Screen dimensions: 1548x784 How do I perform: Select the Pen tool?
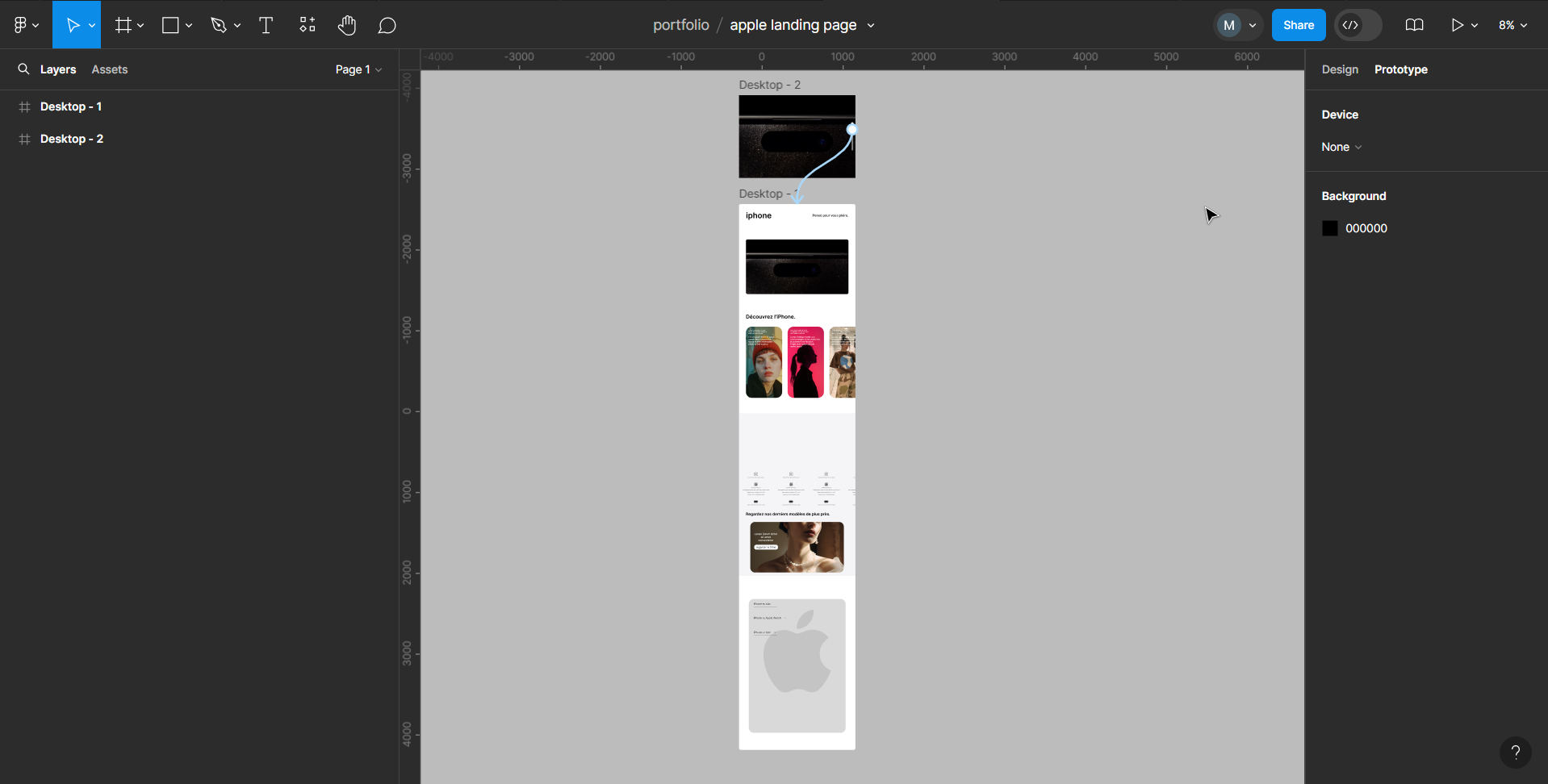[218, 25]
